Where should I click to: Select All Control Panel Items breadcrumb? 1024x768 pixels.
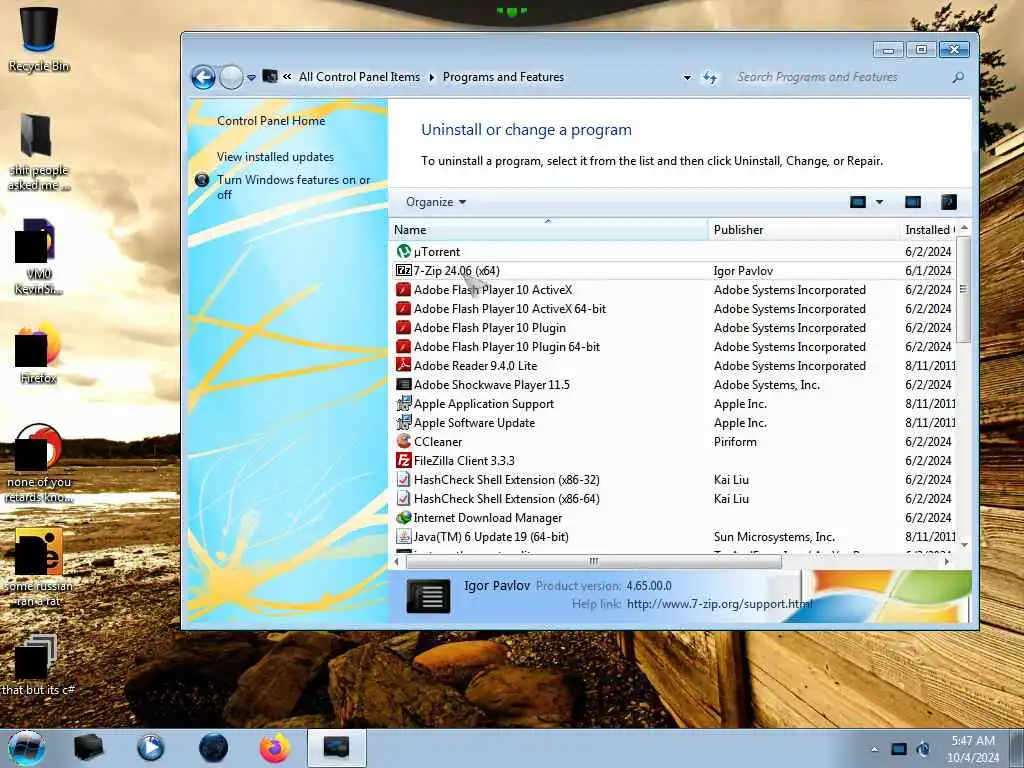point(359,77)
